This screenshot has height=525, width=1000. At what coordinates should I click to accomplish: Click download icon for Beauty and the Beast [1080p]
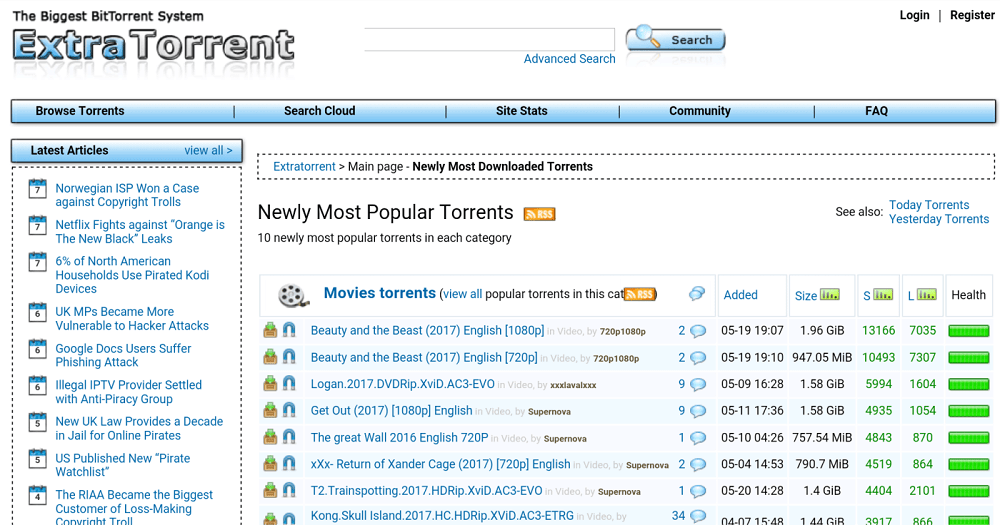click(x=270, y=330)
